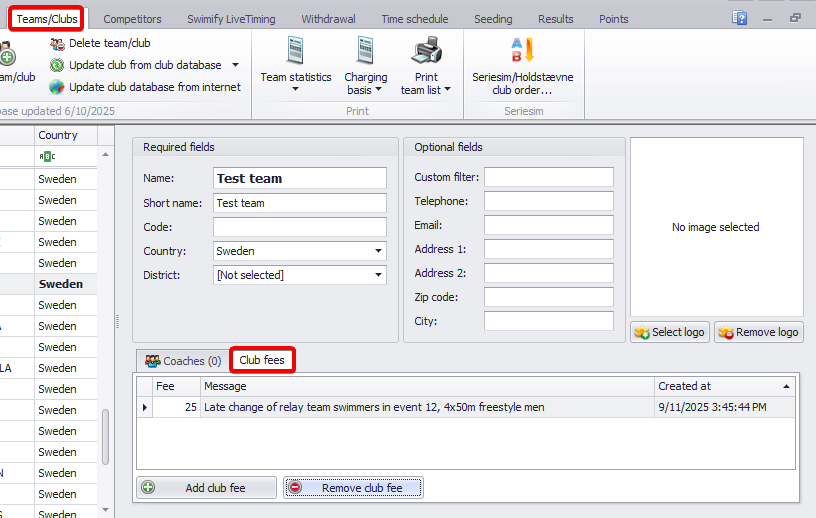Open Update club from database dropdown arrow
Viewport: 816px width, 518px height.
[x=235, y=65]
